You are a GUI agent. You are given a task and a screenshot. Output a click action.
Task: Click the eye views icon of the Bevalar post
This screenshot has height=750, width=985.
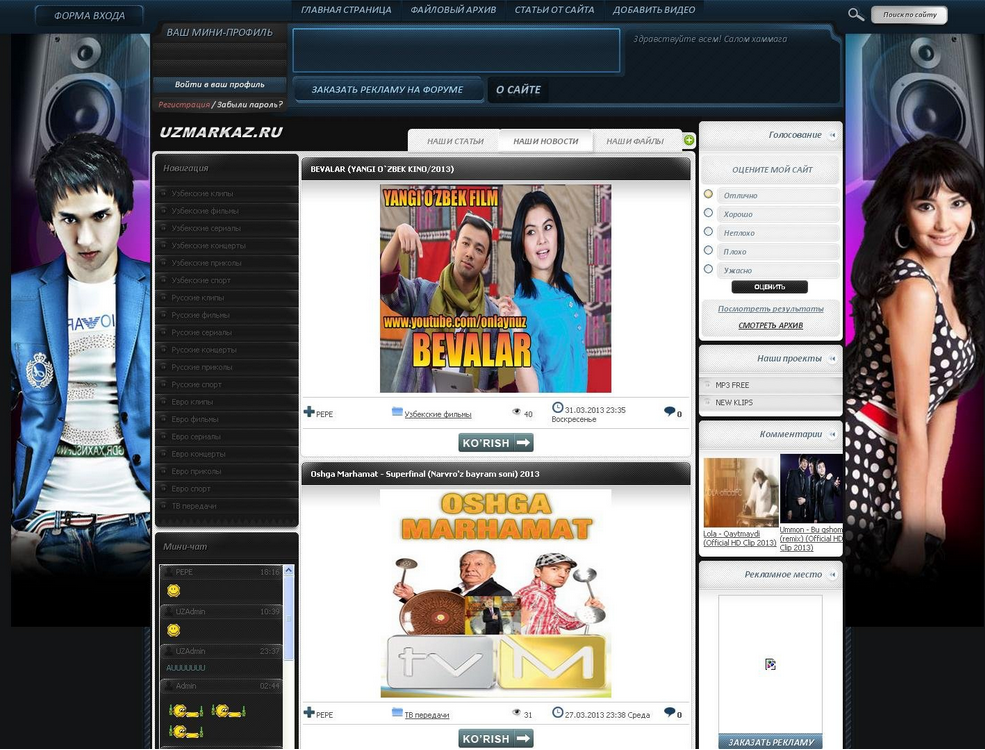click(516, 412)
